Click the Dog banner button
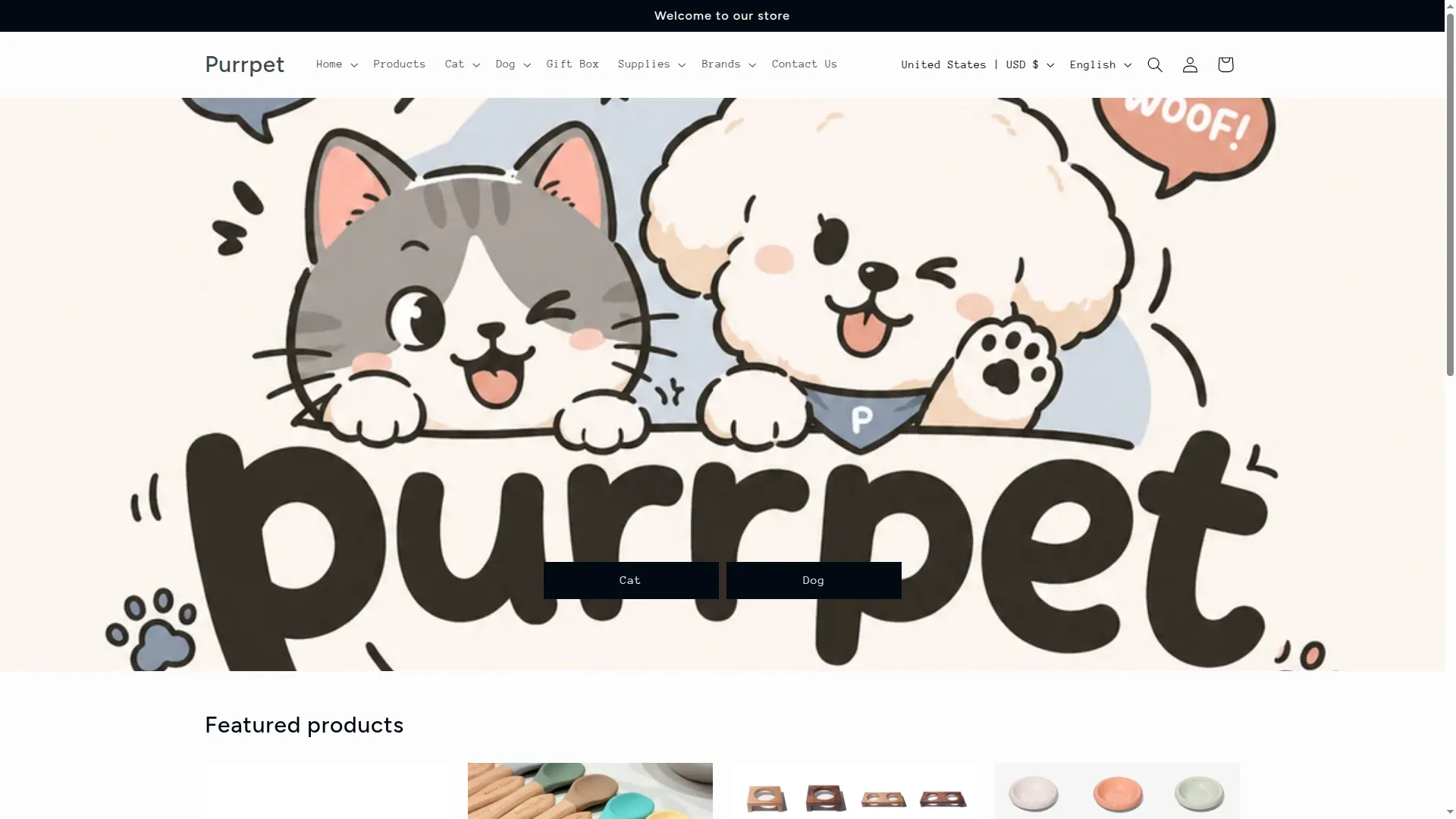The width and height of the screenshot is (1456, 819). [x=814, y=580]
